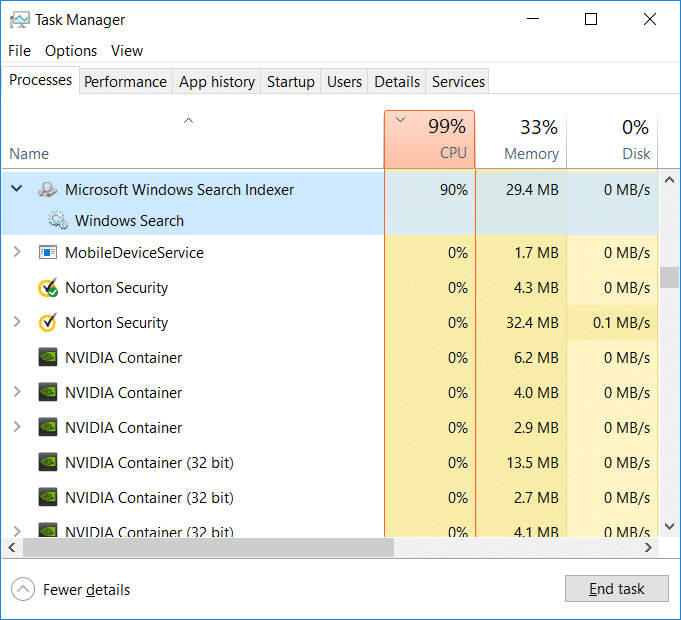Click the first NVIDIA Container icon
The height and width of the screenshot is (620, 681).
click(47, 358)
